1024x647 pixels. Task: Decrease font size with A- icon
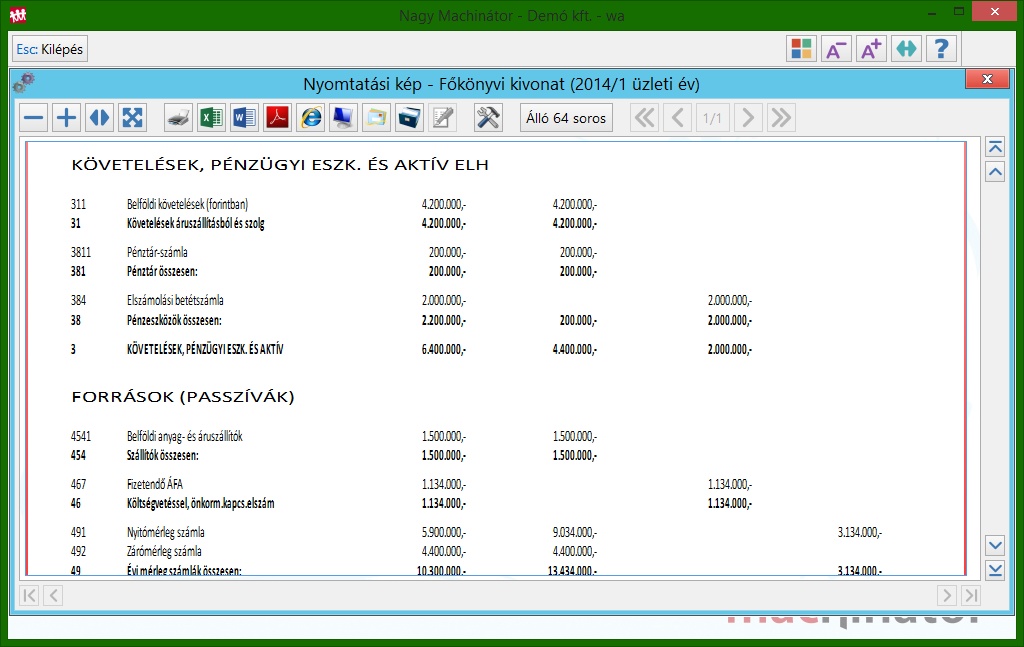pyautogui.click(x=836, y=49)
